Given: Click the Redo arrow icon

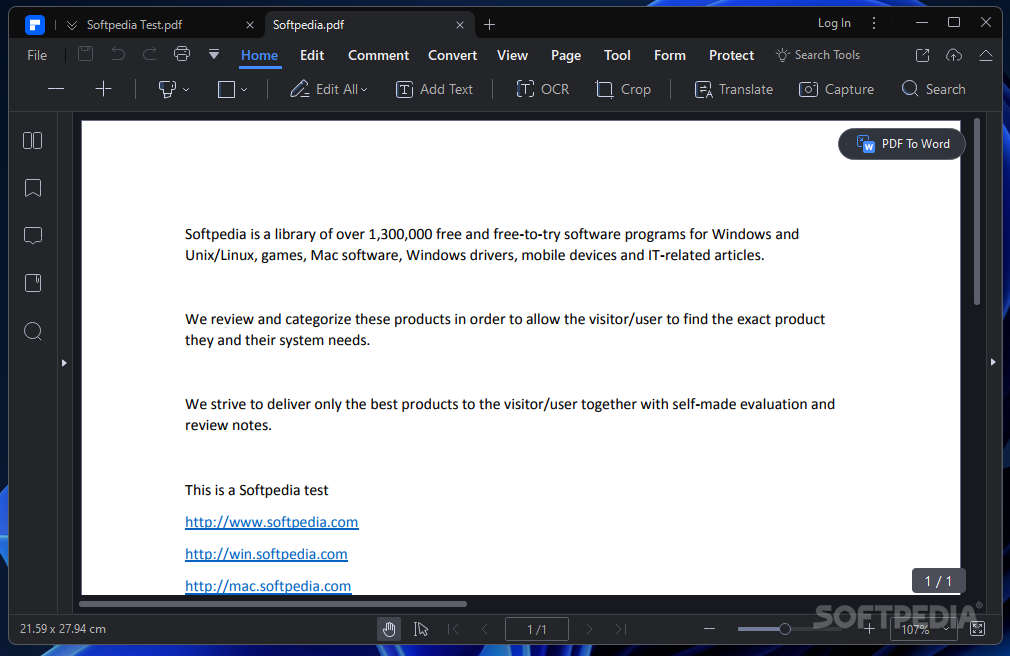Looking at the screenshot, I should [149, 54].
